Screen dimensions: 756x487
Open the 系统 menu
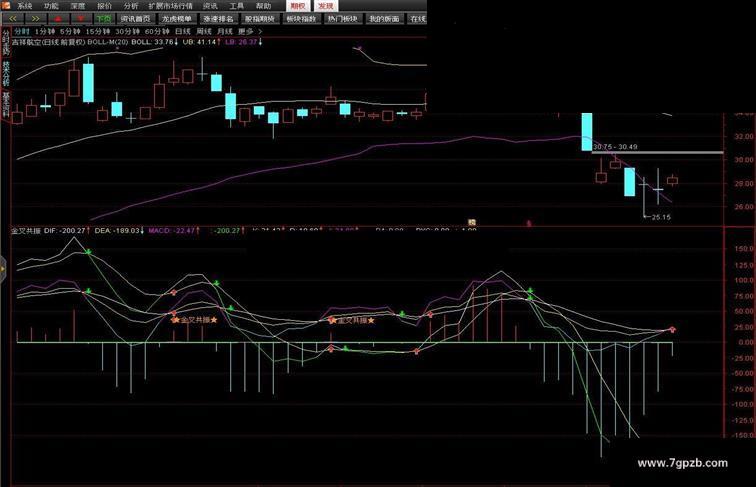pos(24,6)
